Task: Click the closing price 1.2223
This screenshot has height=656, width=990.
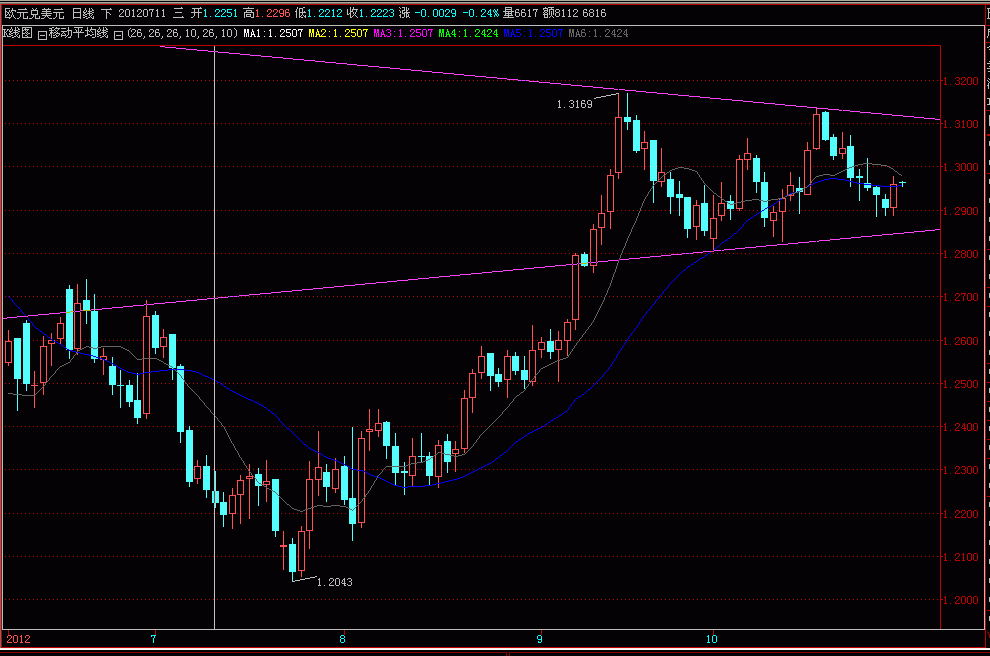Action: click(x=377, y=13)
